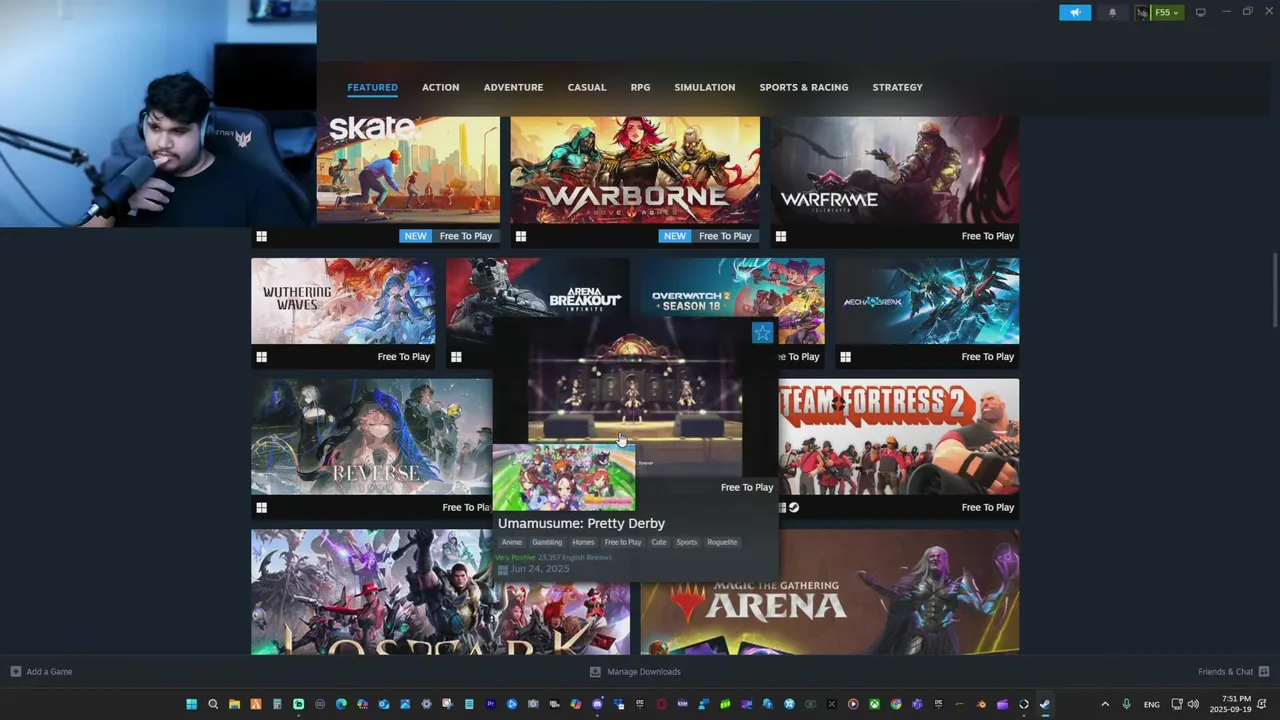Click the Umamusume: Pretty Derby title
1280x720 pixels.
pyautogui.click(x=581, y=523)
